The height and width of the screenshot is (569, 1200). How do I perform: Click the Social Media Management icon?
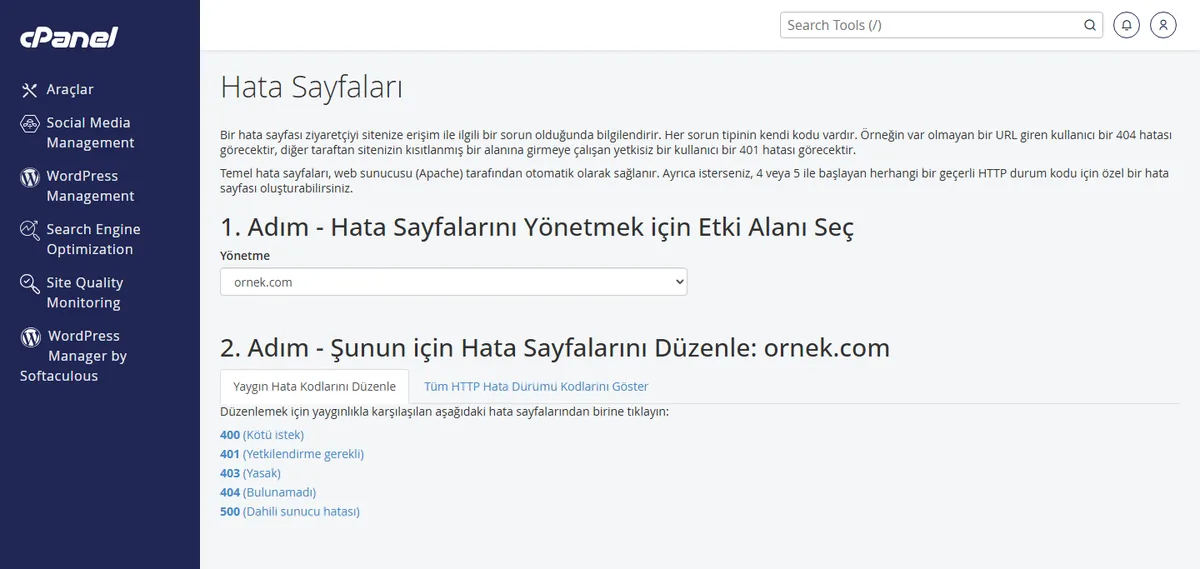30,123
